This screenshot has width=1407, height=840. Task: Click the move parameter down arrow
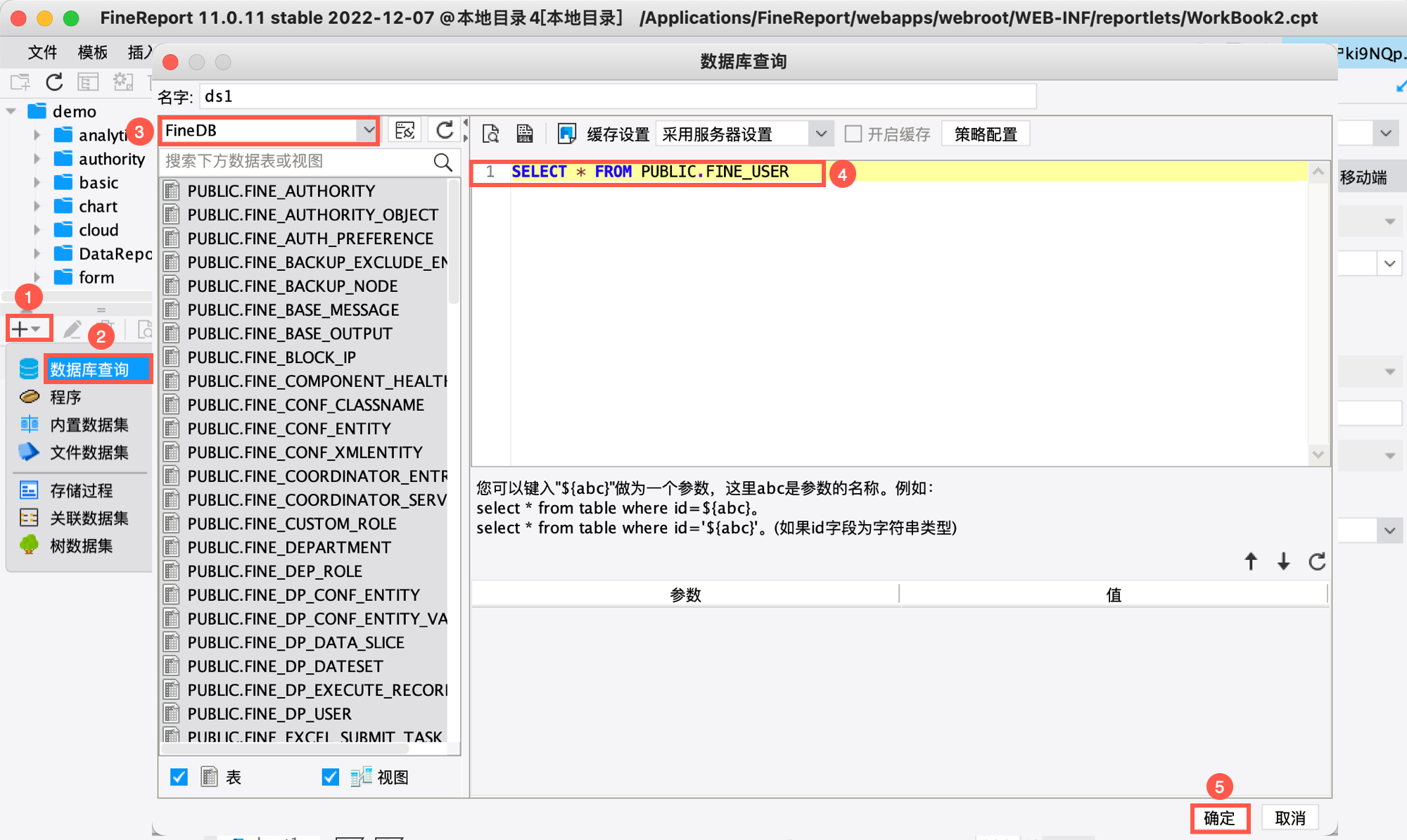click(1284, 561)
